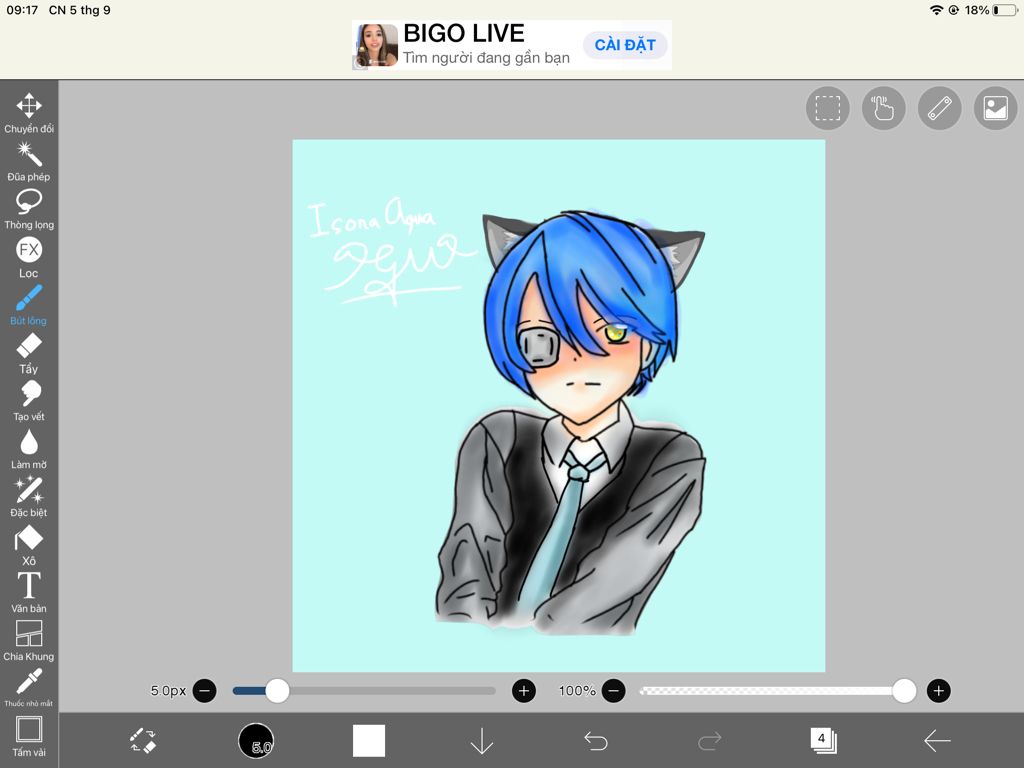
Task: Increase opacity with plus button
Action: (938, 690)
